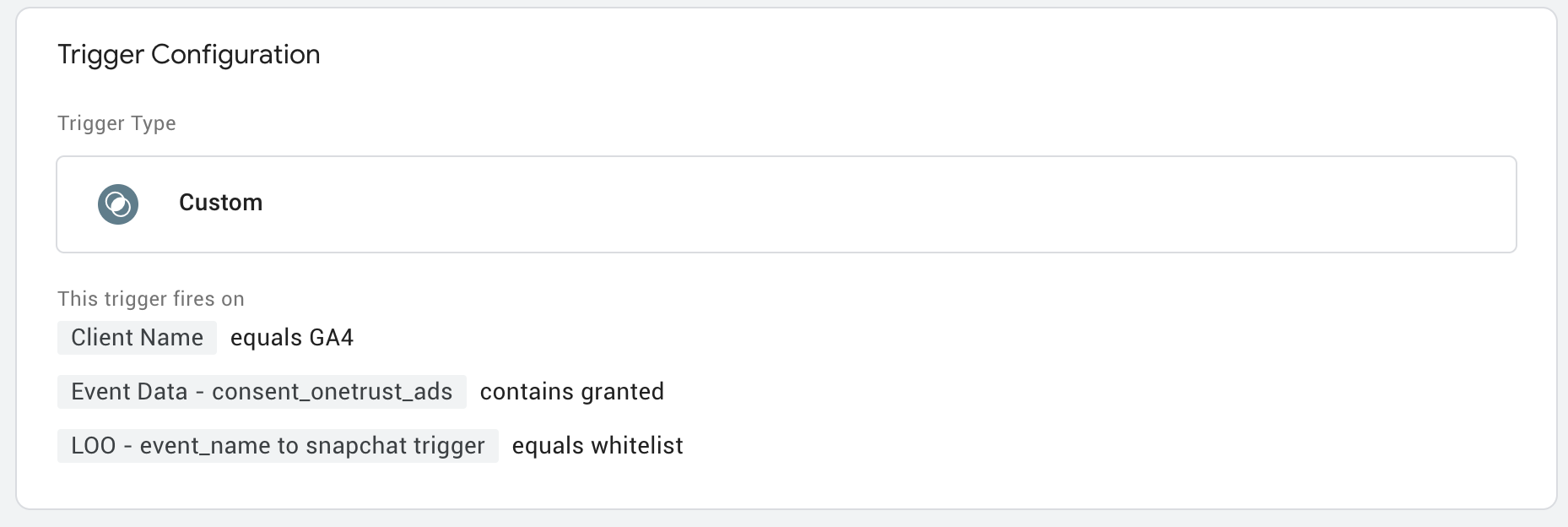Click 'consent_onetrust_ads' text in the chip
The image size is (1568, 527).
[x=333, y=392]
